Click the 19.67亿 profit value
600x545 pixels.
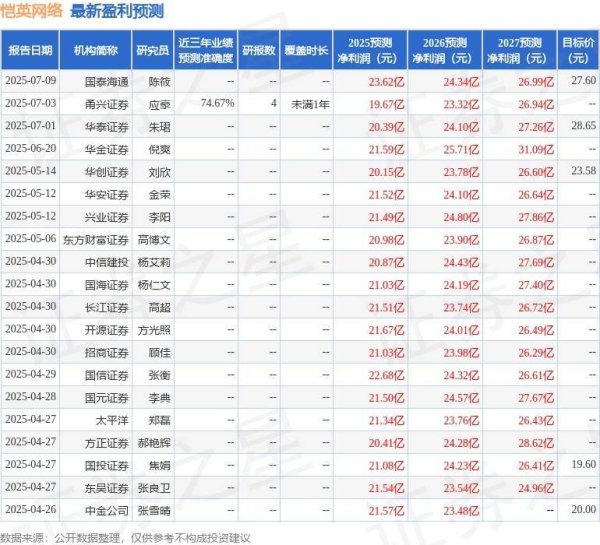(x=386, y=104)
